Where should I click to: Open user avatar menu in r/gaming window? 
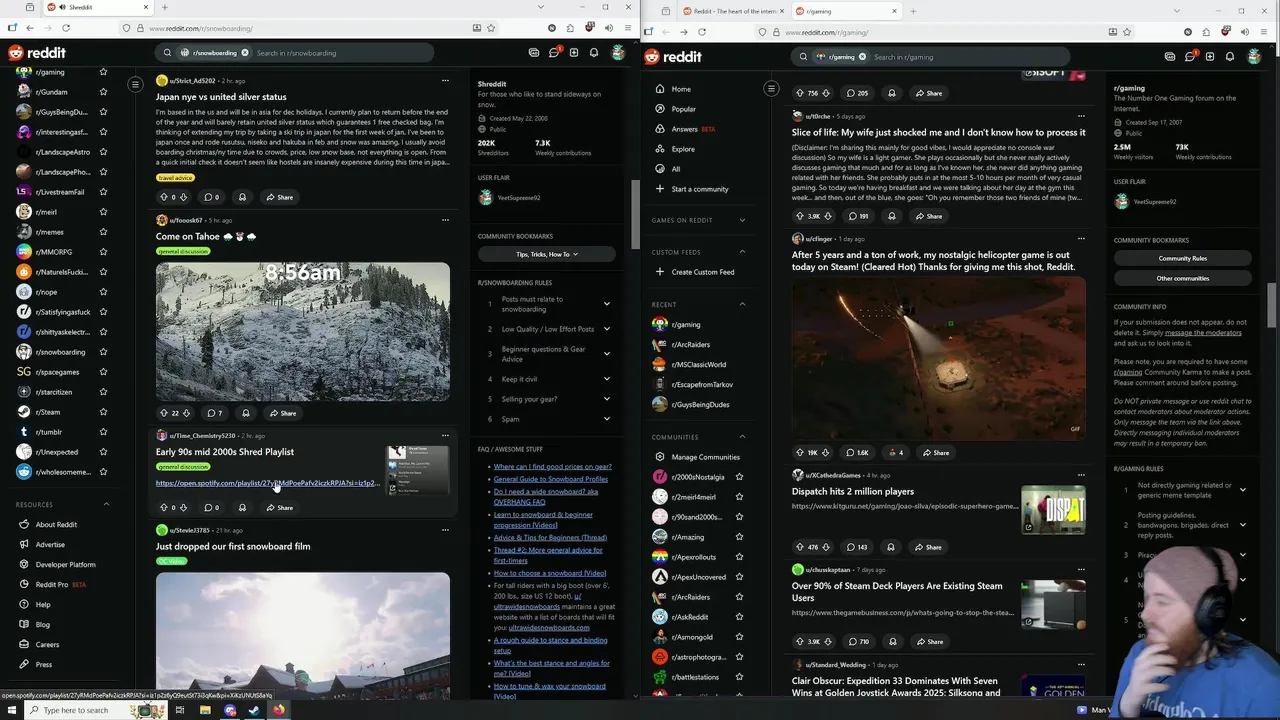(x=1254, y=57)
